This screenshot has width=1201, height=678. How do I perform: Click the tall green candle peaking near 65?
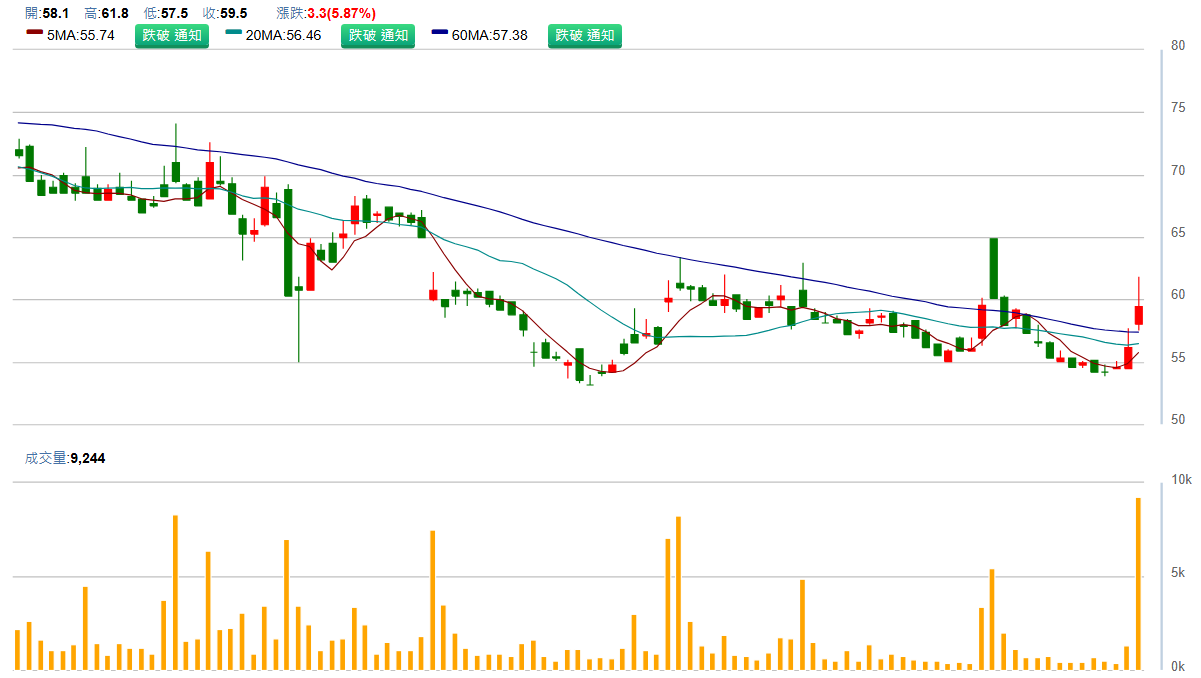(x=994, y=268)
